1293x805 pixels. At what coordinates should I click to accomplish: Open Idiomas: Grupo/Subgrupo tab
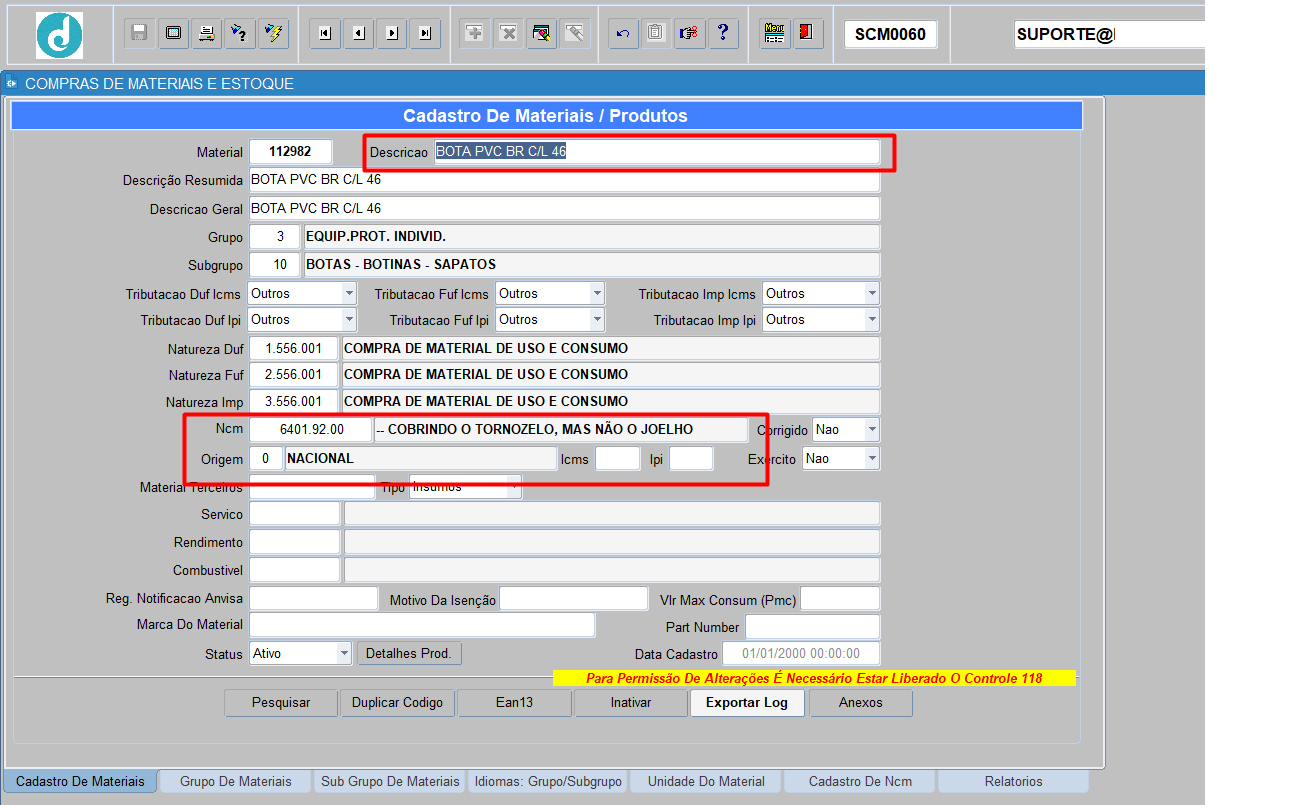[x=548, y=781]
